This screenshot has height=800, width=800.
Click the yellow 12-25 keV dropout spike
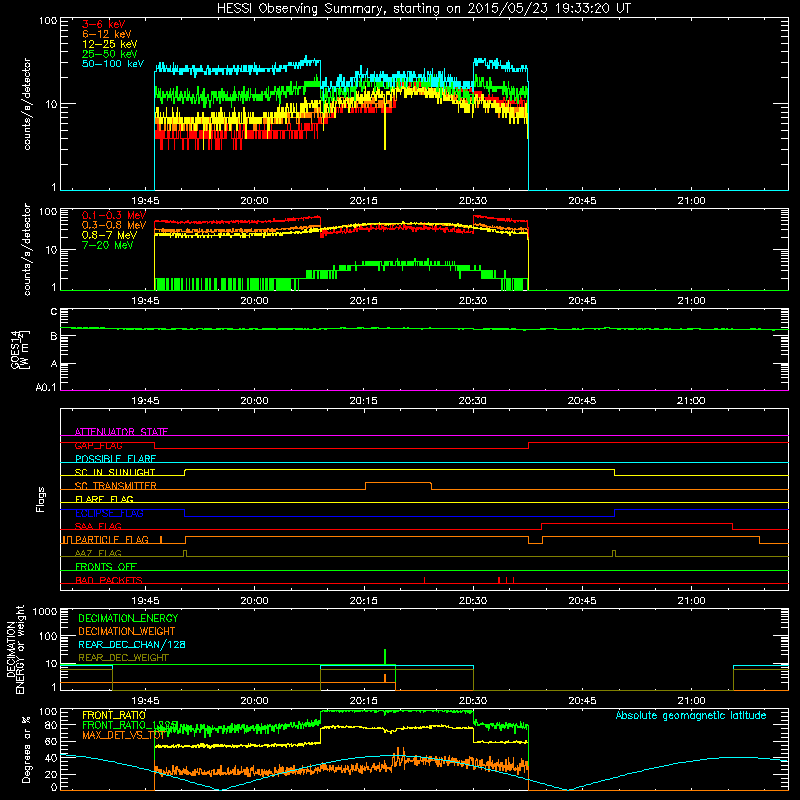pos(385,128)
